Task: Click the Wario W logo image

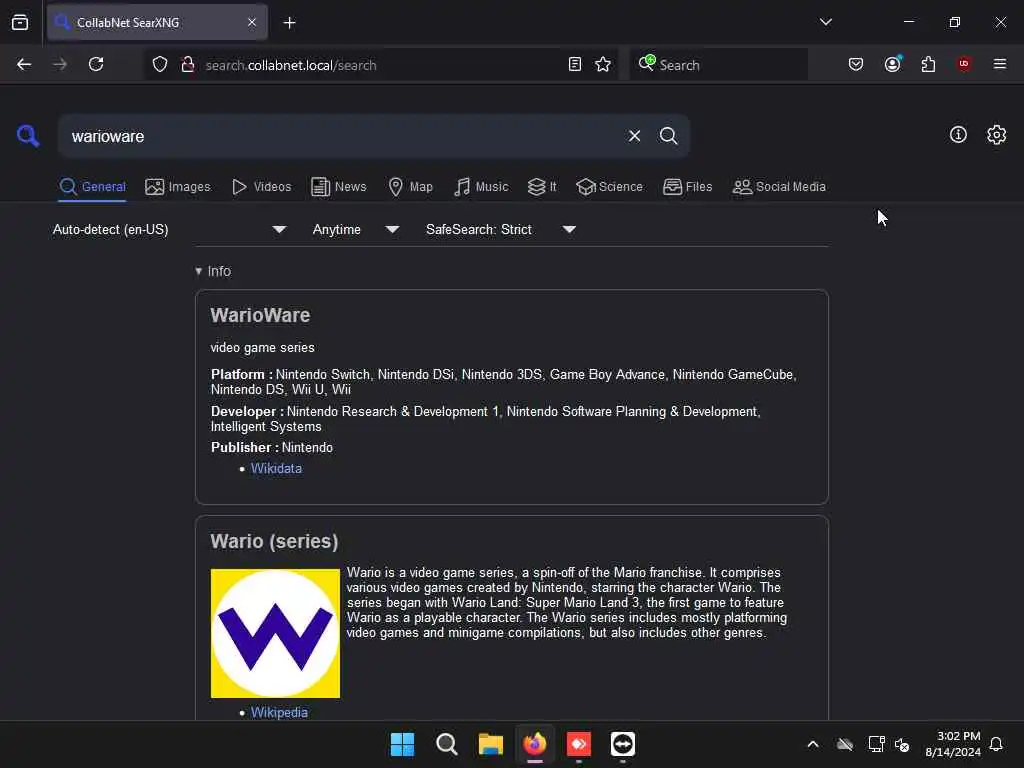Action: click(275, 633)
